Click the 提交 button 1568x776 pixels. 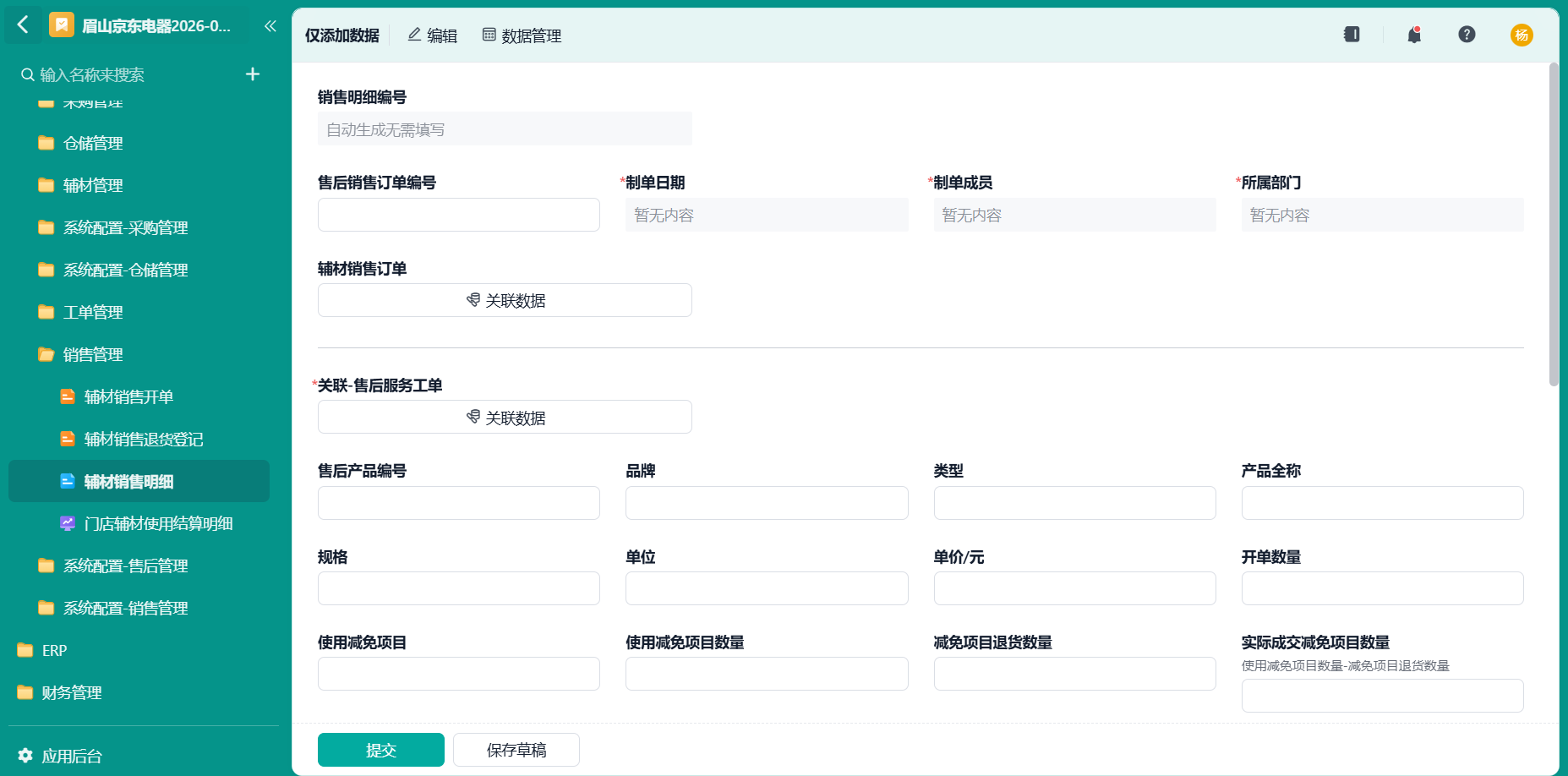381,750
